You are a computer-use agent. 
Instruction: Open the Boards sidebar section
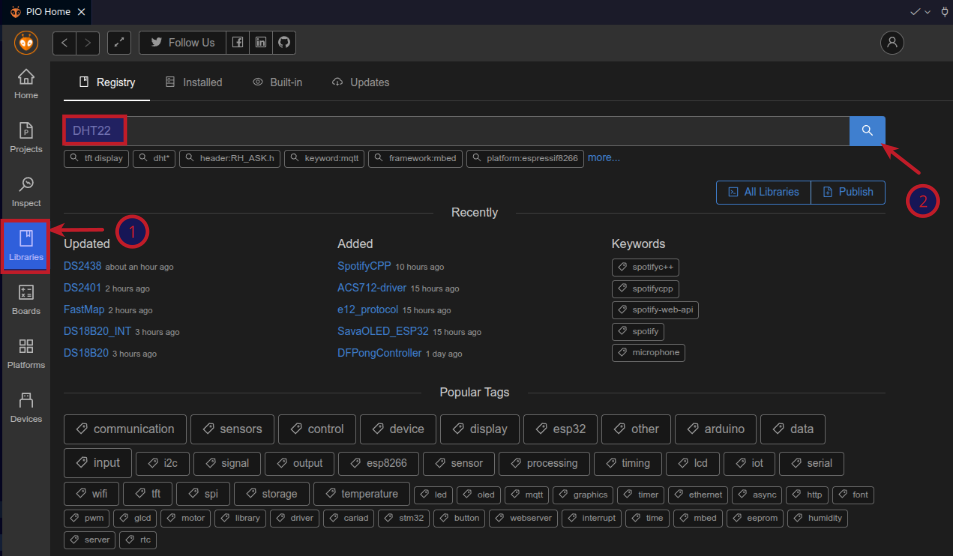(x=26, y=300)
